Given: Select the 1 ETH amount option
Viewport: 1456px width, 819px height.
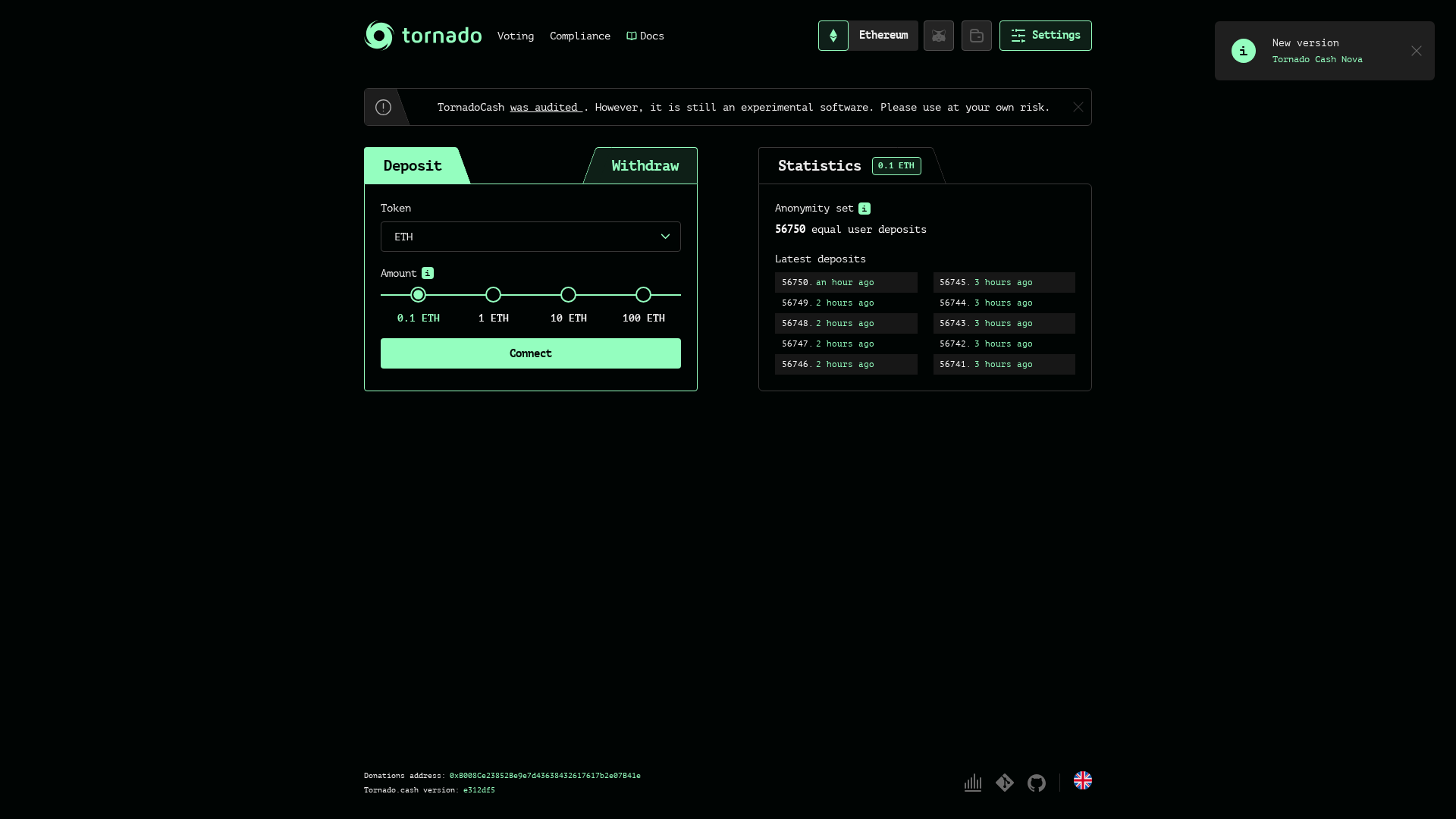Looking at the screenshot, I should 493,295.
